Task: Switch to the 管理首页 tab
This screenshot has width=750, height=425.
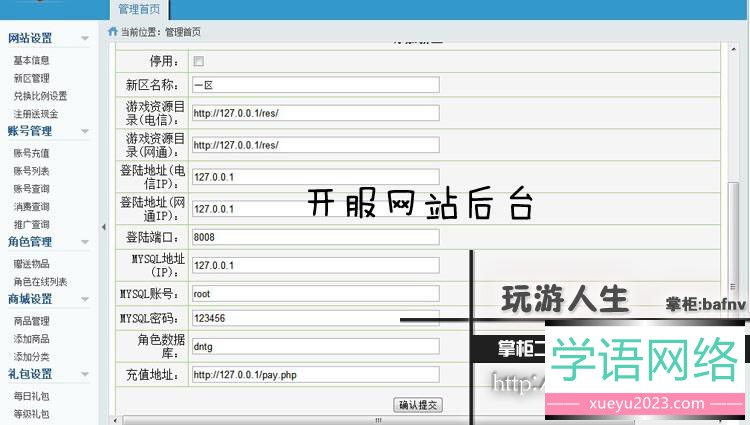Action: (137, 10)
